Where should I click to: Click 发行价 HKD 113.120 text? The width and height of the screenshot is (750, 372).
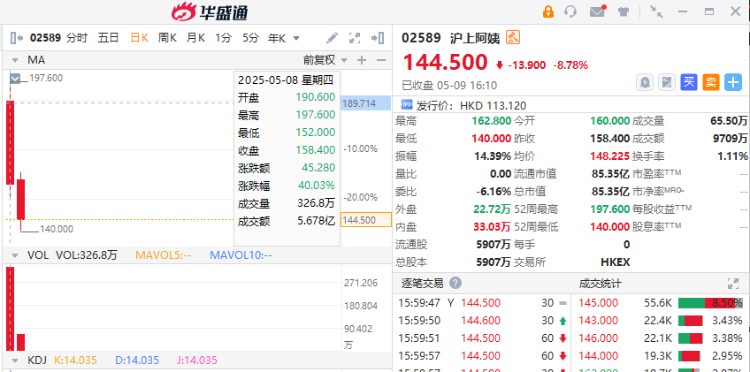click(471, 106)
